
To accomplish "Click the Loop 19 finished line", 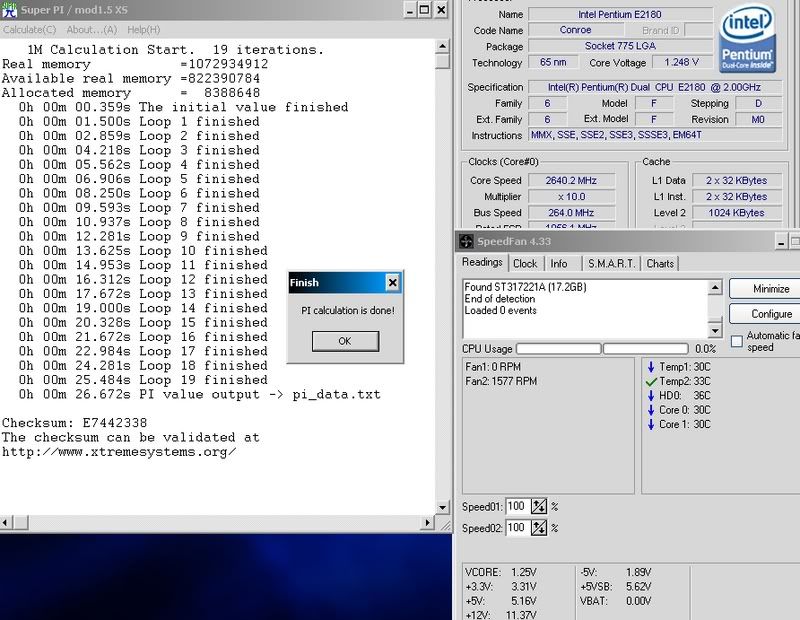I will pyautogui.click(x=143, y=380).
